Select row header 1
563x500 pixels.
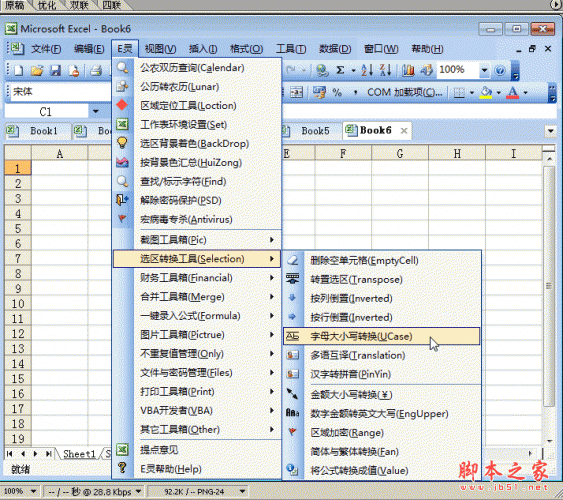[18, 168]
